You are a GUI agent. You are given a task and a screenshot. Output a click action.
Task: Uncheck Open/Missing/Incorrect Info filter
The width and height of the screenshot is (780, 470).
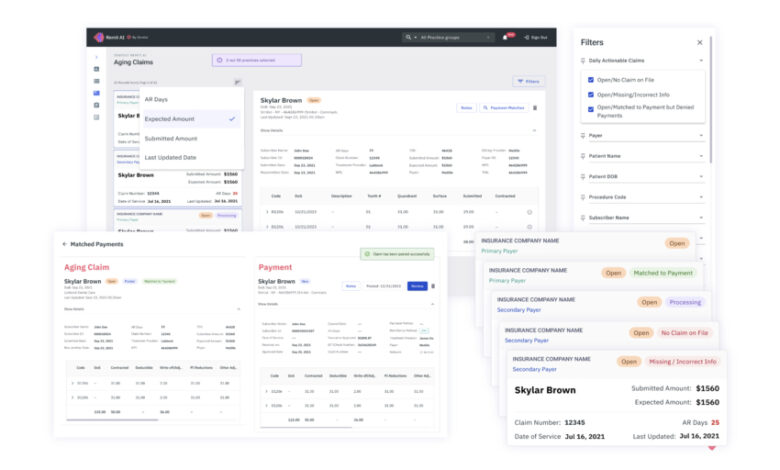[590, 93]
